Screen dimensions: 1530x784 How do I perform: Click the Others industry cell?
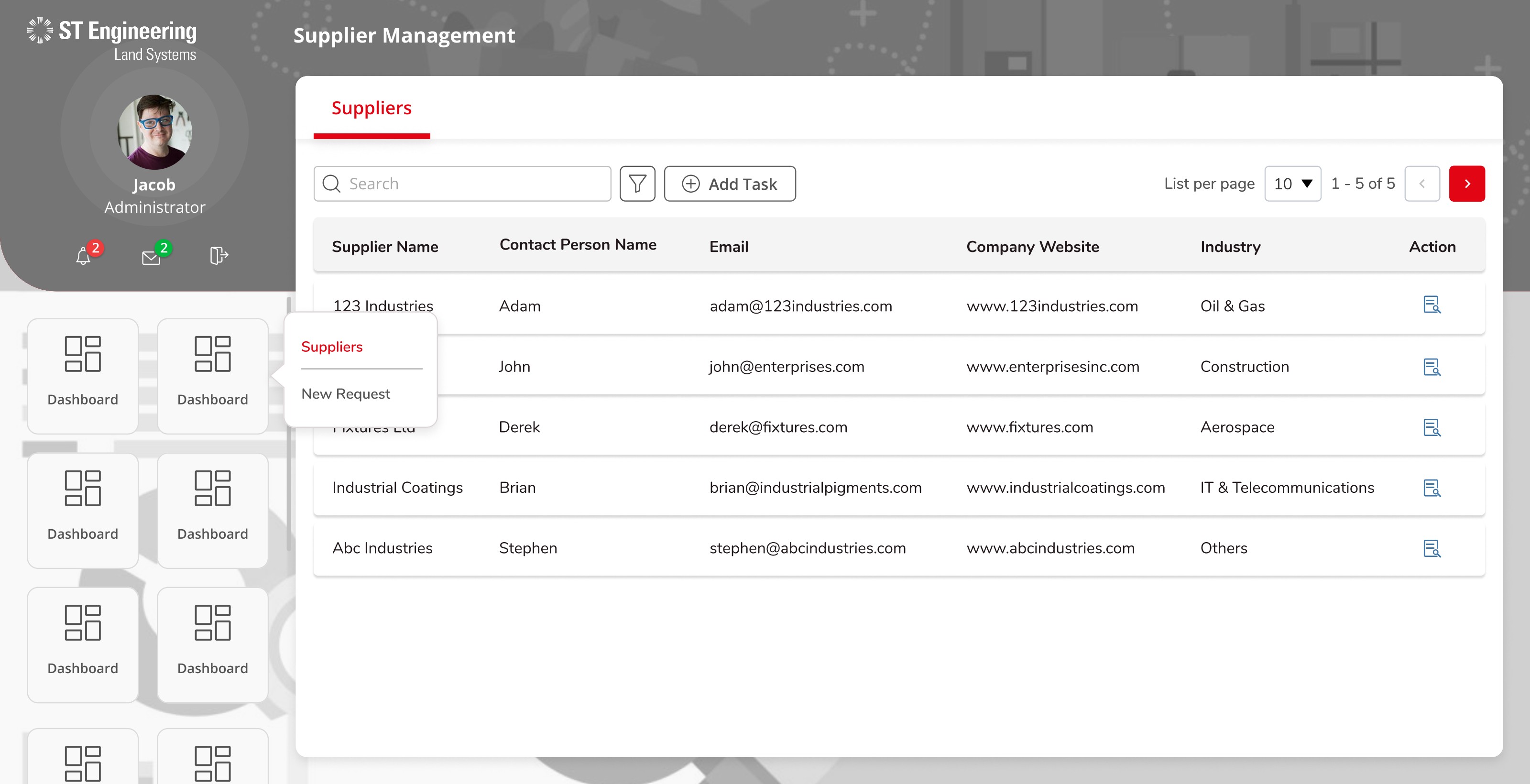tap(1224, 548)
